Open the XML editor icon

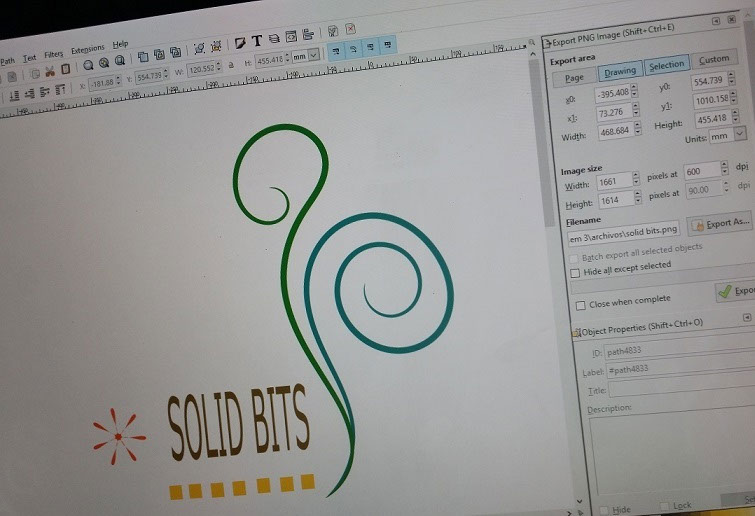[291, 37]
